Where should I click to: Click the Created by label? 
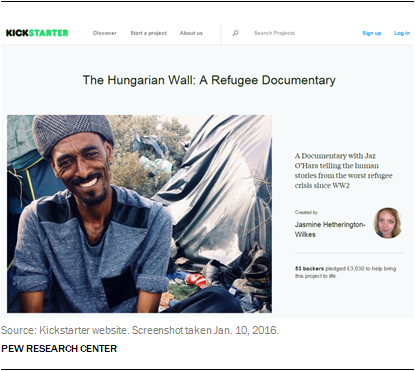(306, 212)
